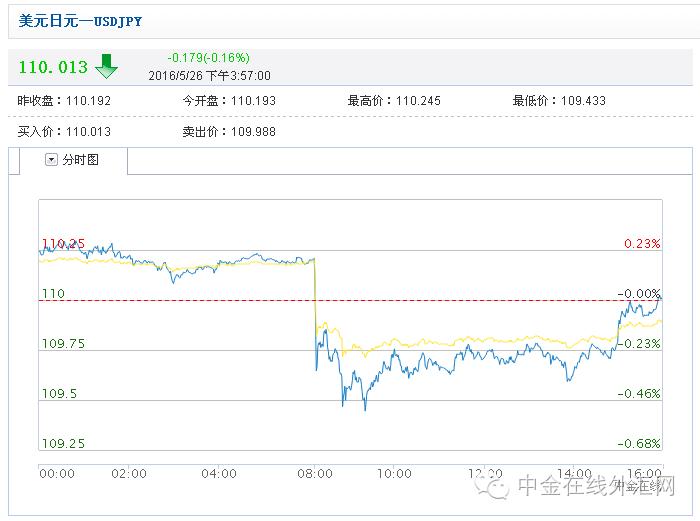
Task: Click 最高价 value 110.245
Action: point(418,101)
